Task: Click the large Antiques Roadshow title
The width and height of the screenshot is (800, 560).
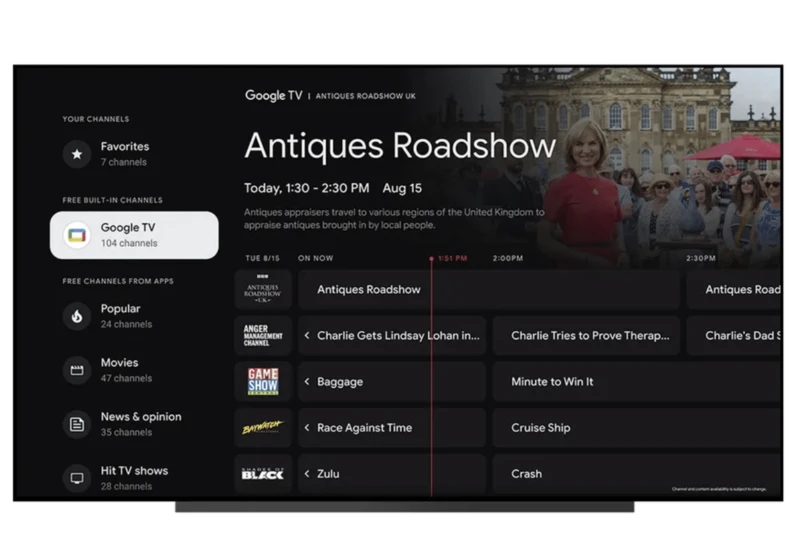Action: click(x=400, y=146)
